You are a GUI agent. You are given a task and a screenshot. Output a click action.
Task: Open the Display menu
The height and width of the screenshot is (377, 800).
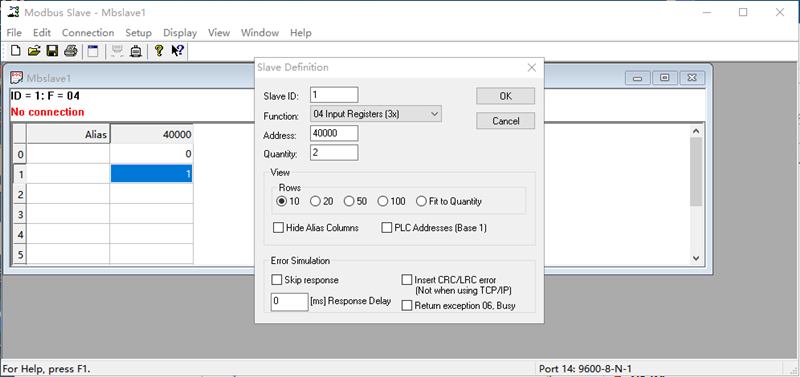[x=180, y=33]
